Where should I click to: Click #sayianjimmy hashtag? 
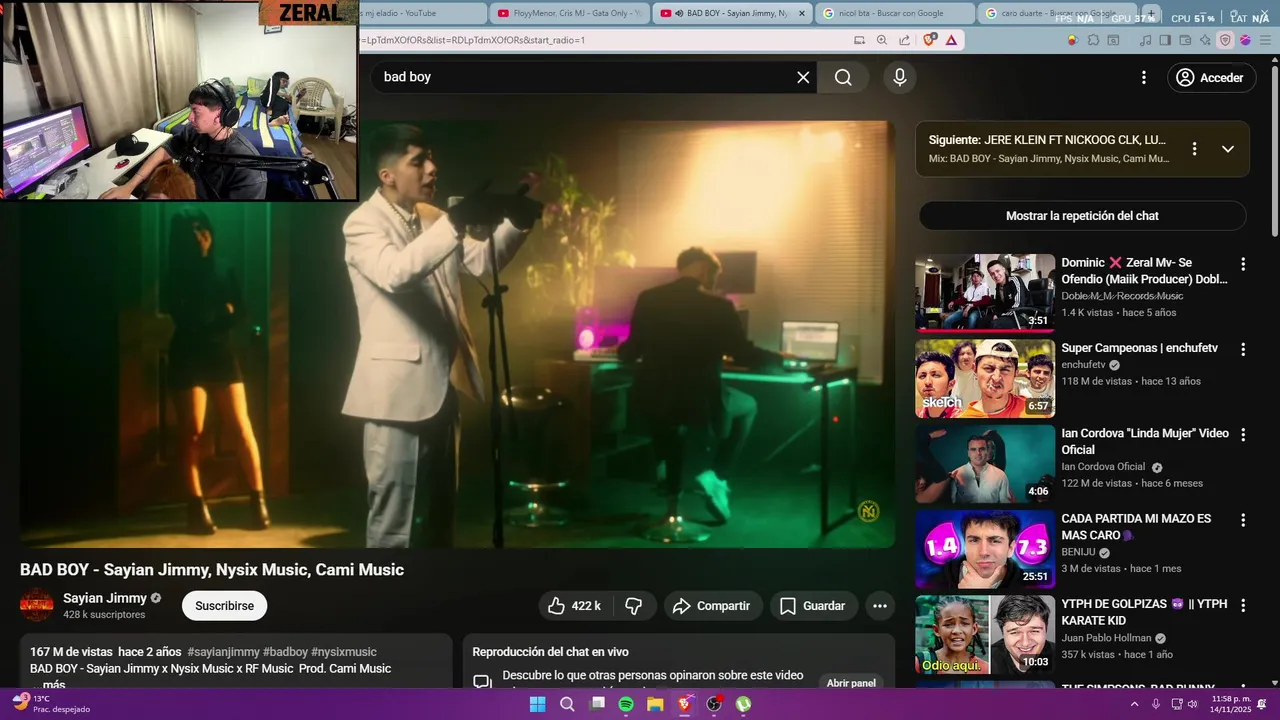click(223, 652)
